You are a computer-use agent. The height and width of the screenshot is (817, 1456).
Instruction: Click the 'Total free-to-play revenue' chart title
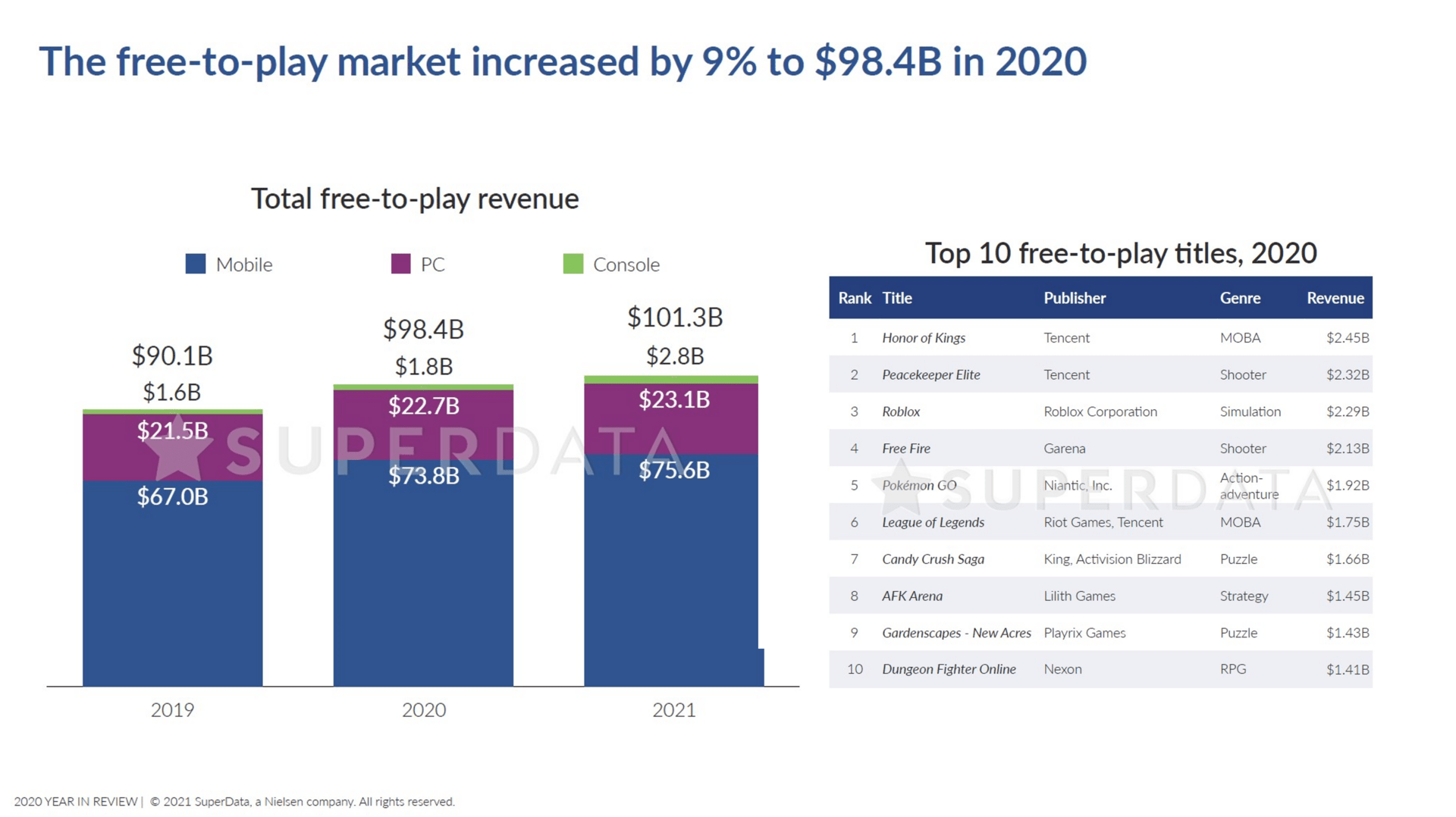point(415,199)
